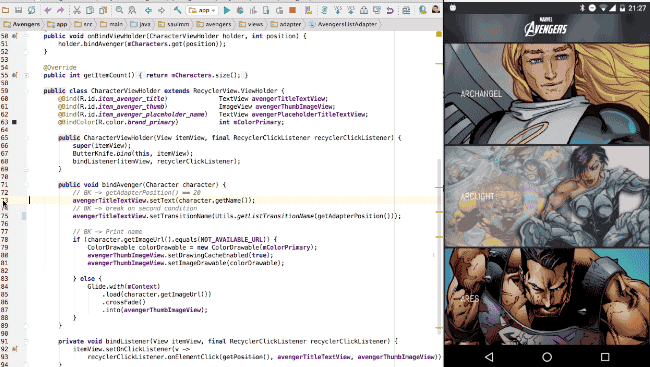Open the Ares card in the emulator

pyautogui.click(x=547, y=297)
